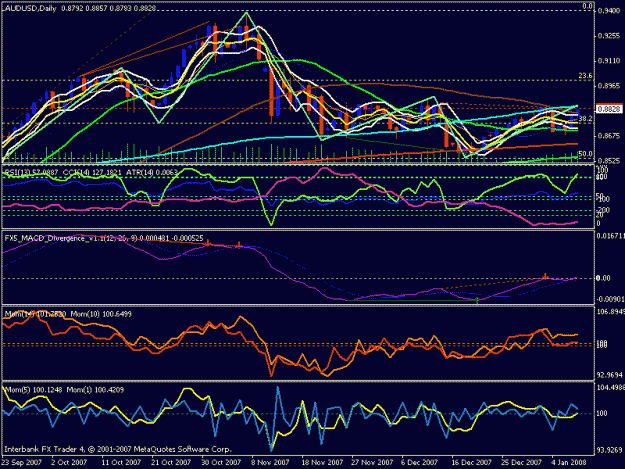
Task: Click the Mom(1) 100.4209 indicator label
Action: click(x=95, y=390)
